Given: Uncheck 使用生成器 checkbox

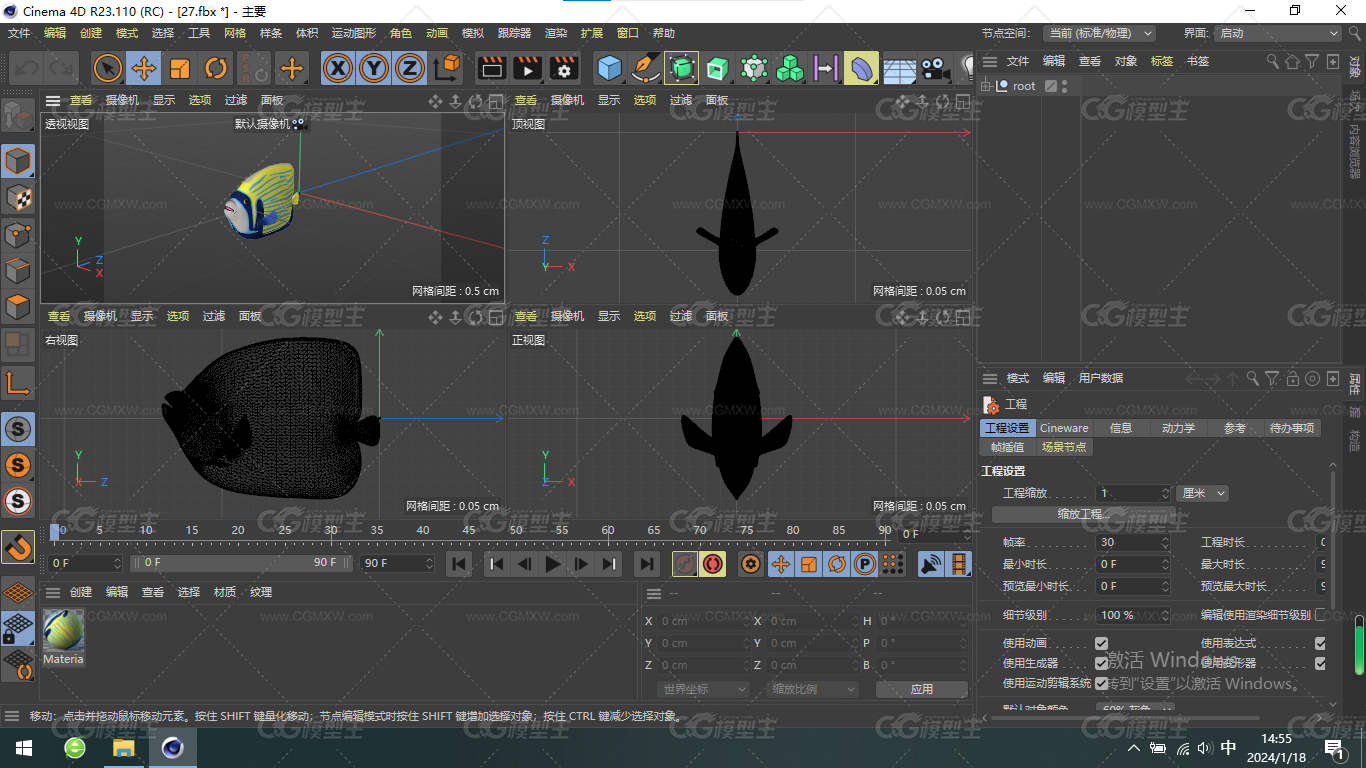Looking at the screenshot, I should click(x=1101, y=663).
